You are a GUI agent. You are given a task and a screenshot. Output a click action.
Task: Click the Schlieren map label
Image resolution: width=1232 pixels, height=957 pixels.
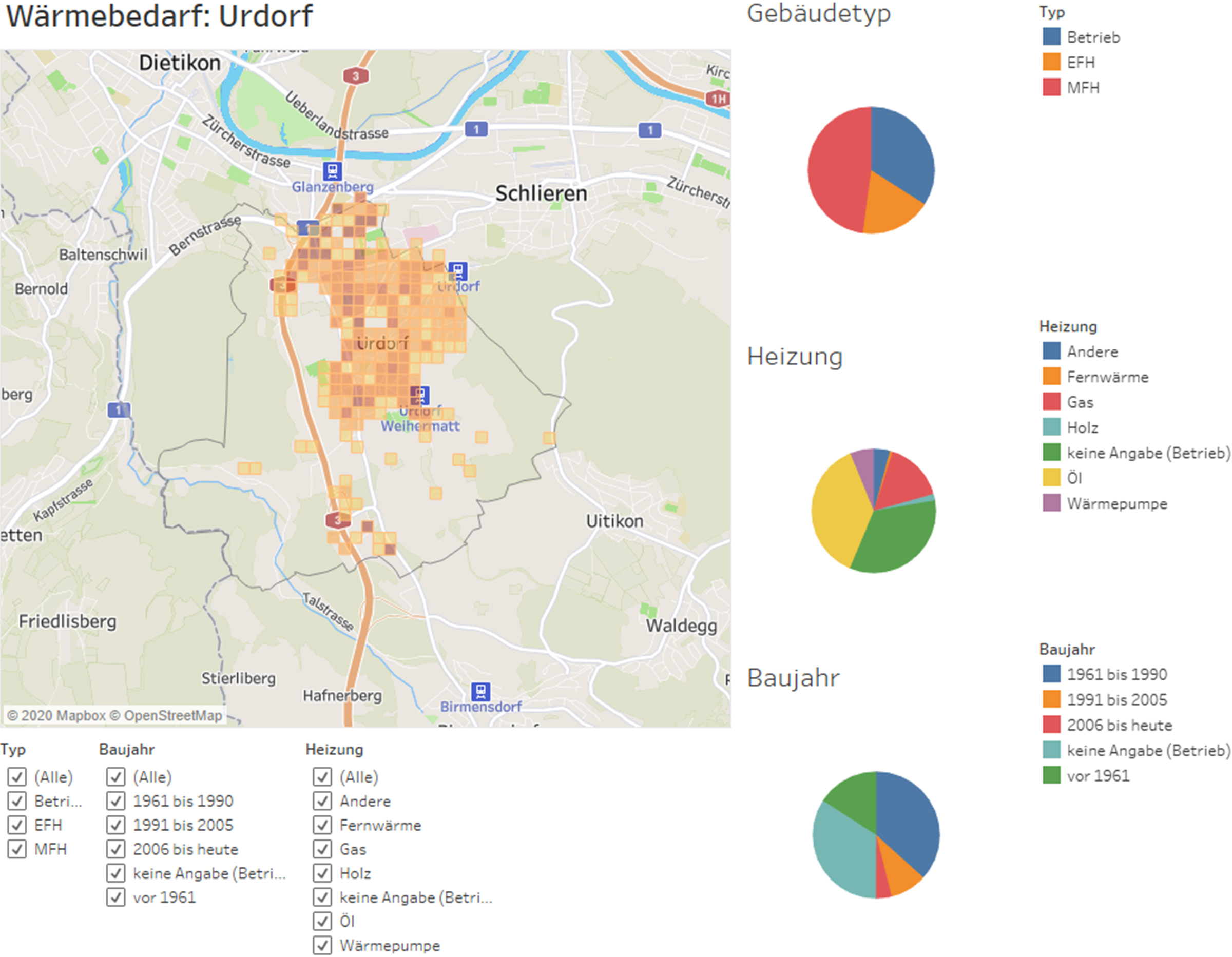click(541, 193)
